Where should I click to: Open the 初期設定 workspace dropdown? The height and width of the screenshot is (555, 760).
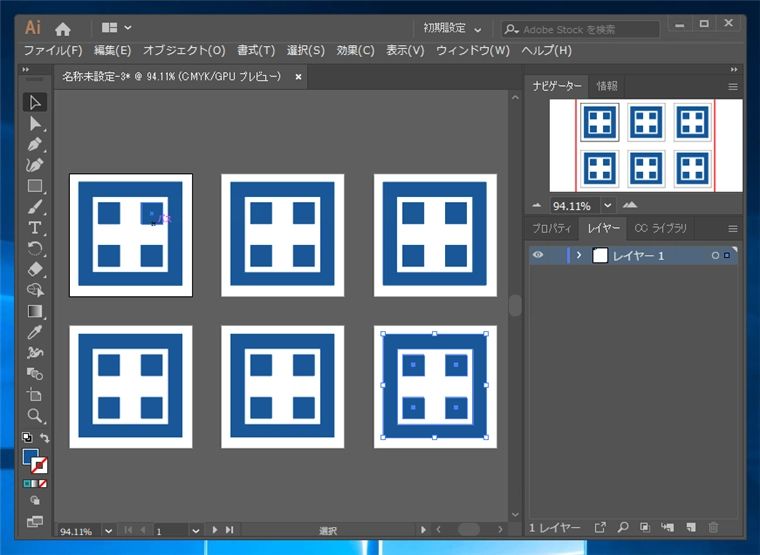point(452,29)
